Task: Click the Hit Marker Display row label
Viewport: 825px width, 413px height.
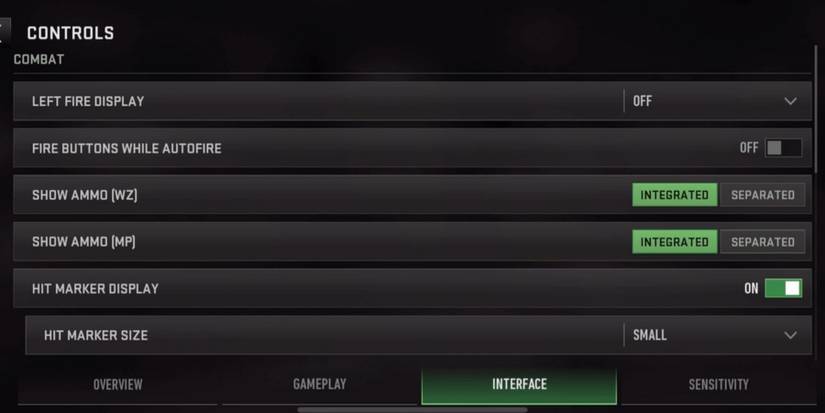Action: point(95,288)
